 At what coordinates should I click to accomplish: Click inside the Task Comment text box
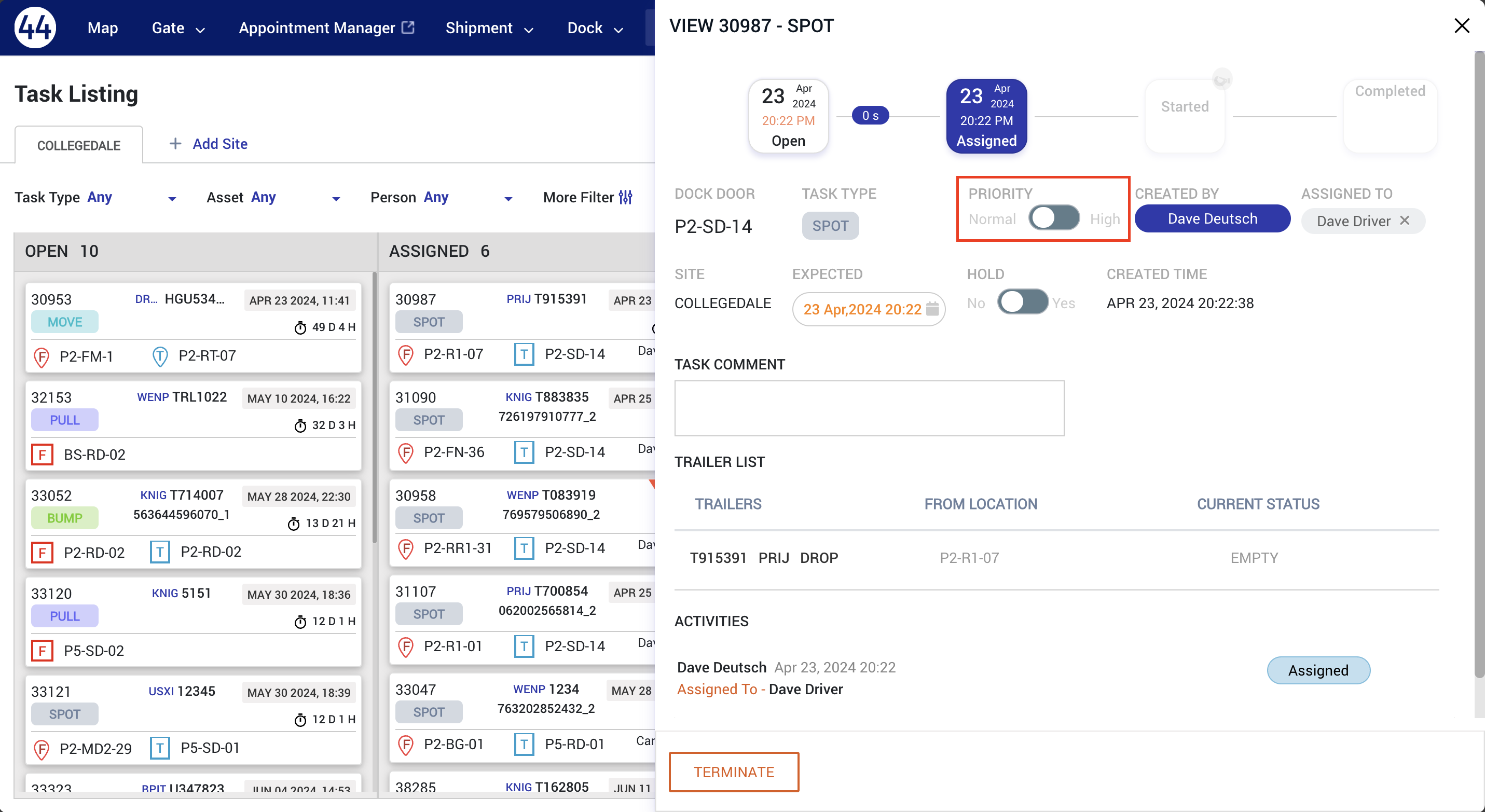click(x=869, y=408)
